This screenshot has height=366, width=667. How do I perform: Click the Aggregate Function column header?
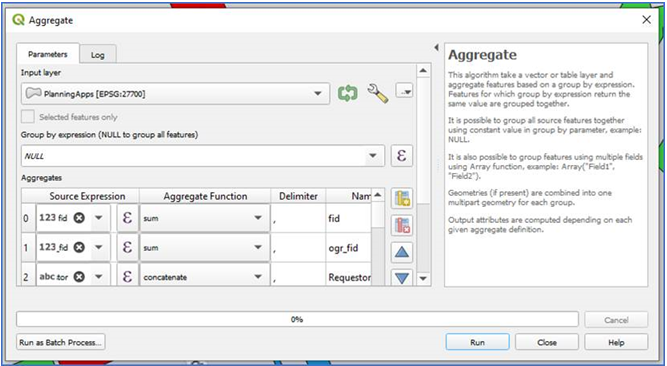click(205, 196)
